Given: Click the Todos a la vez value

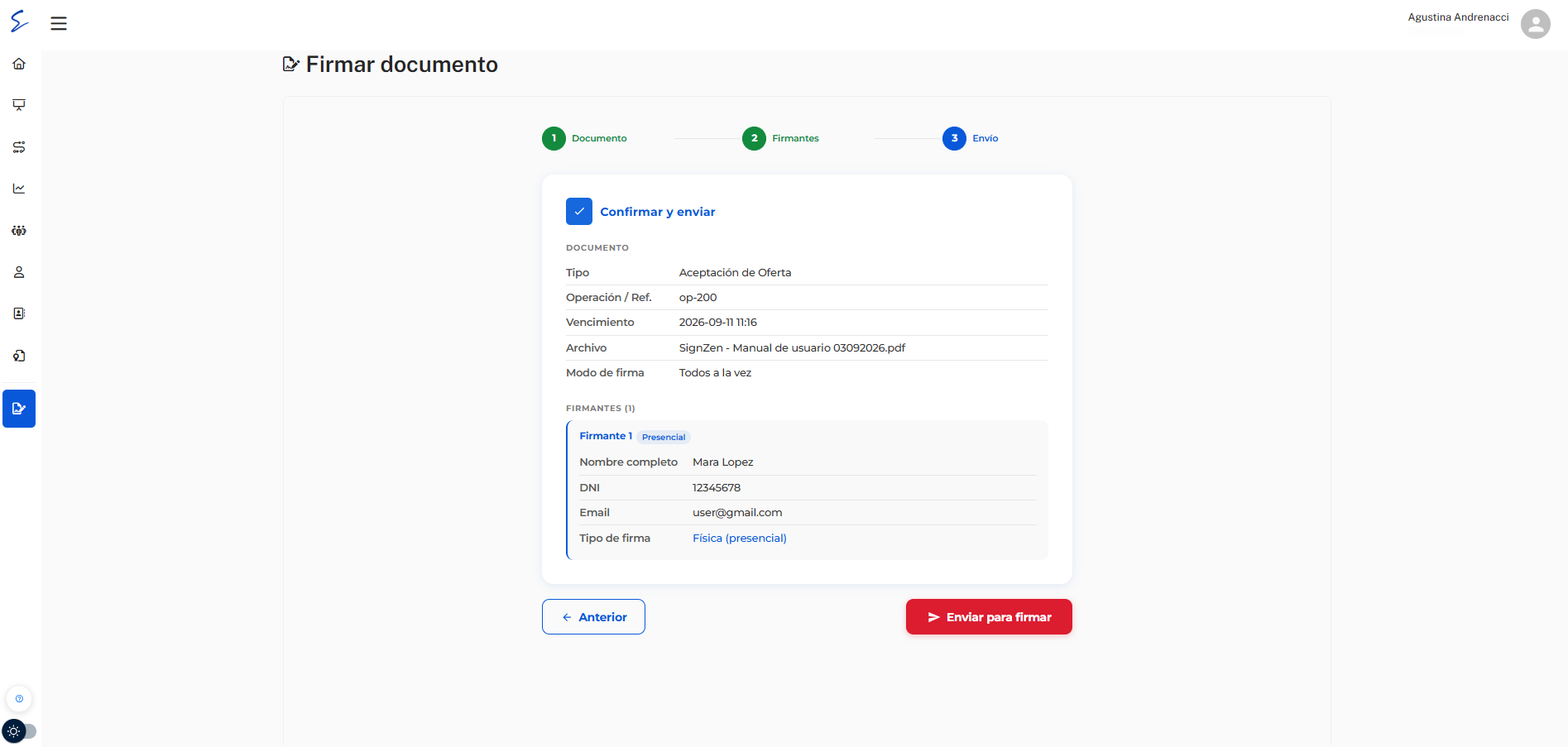Looking at the screenshot, I should (x=715, y=373).
